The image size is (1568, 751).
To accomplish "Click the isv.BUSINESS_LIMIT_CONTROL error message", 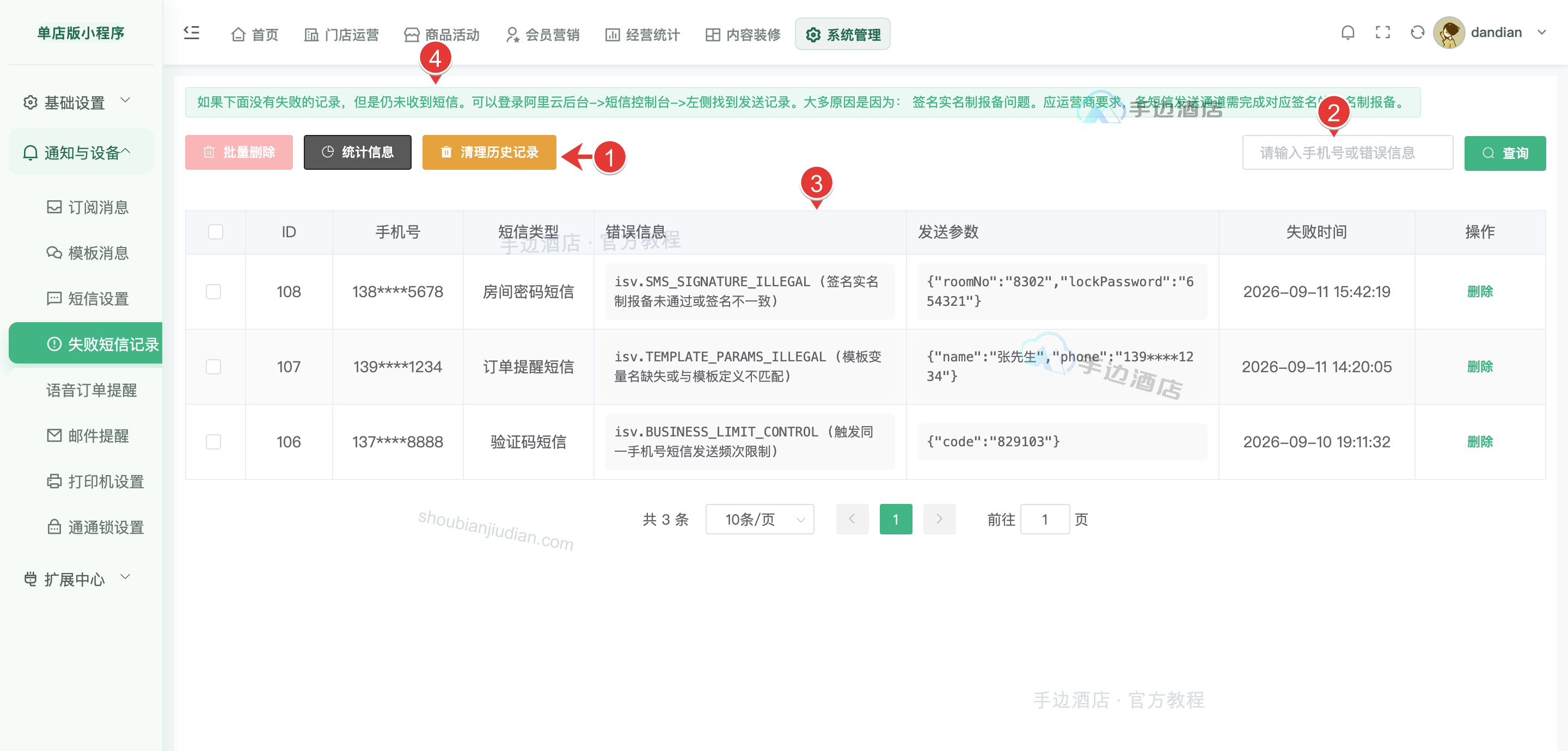I will pyautogui.click(x=750, y=442).
